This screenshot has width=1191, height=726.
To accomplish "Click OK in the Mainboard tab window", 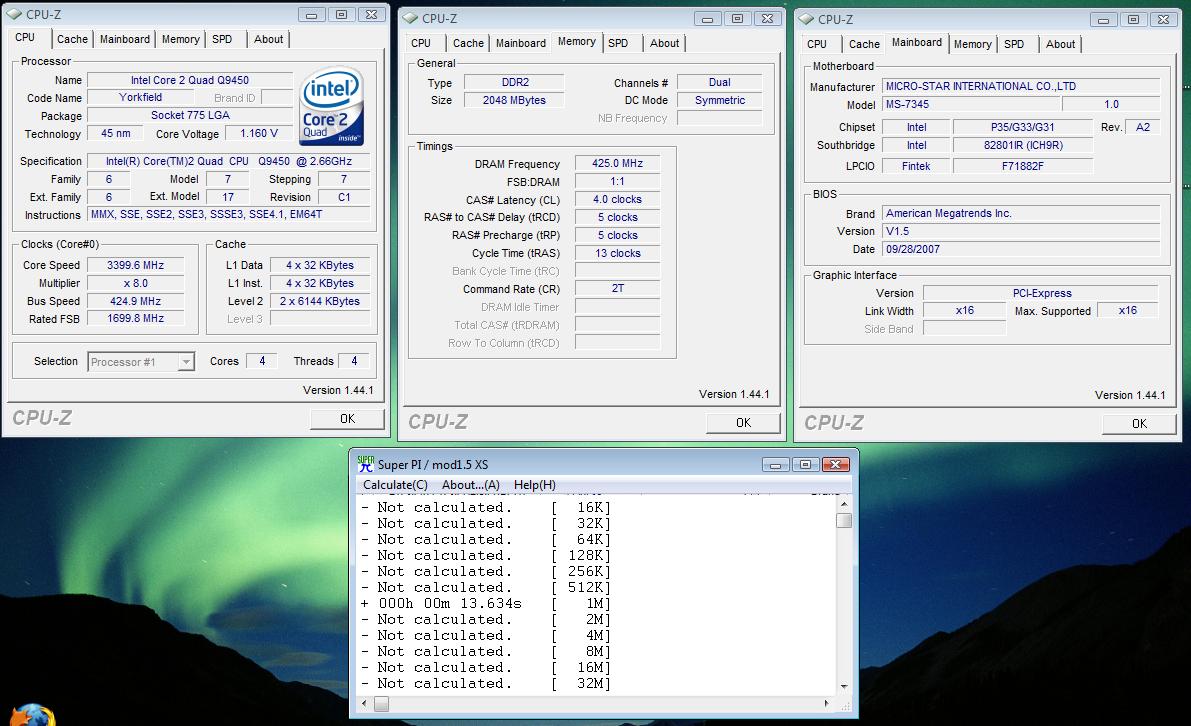I will click(x=1139, y=424).
